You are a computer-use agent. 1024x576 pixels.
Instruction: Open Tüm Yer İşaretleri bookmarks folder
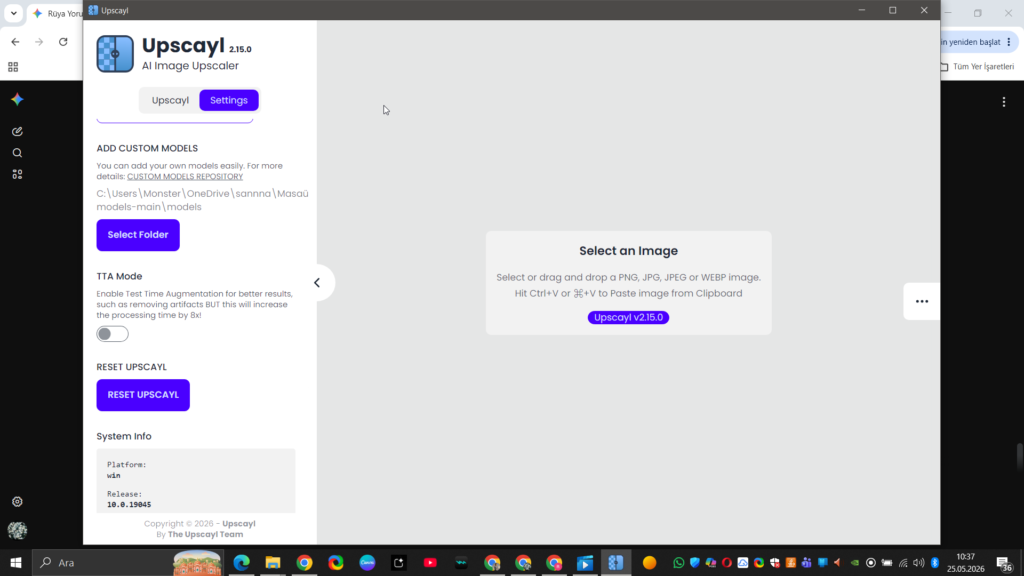click(978, 67)
